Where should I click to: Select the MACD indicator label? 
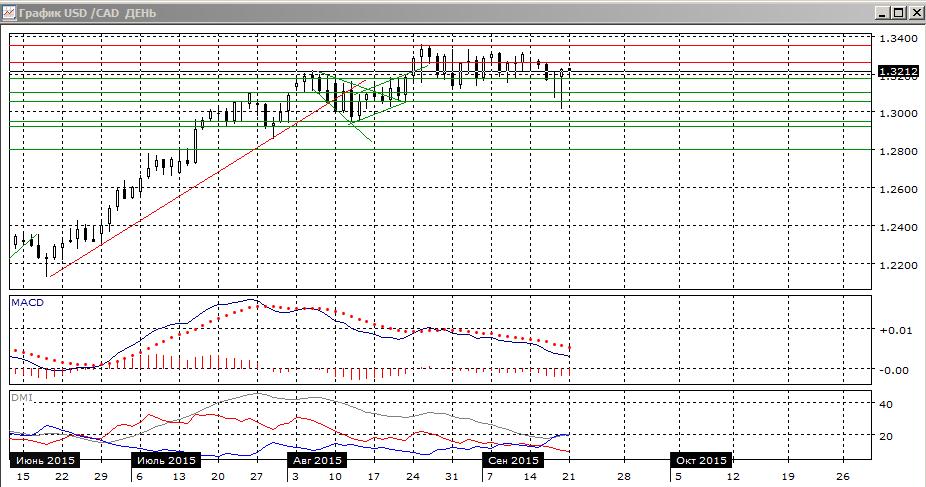tap(28, 303)
